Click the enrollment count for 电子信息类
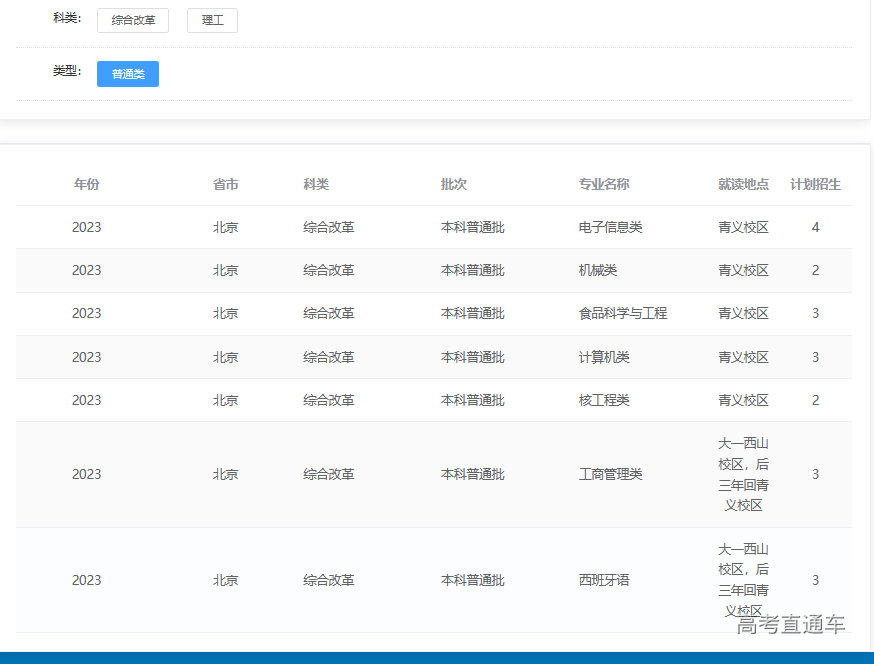Viewport: 874px width, 664px height. [x=815, y=227]
